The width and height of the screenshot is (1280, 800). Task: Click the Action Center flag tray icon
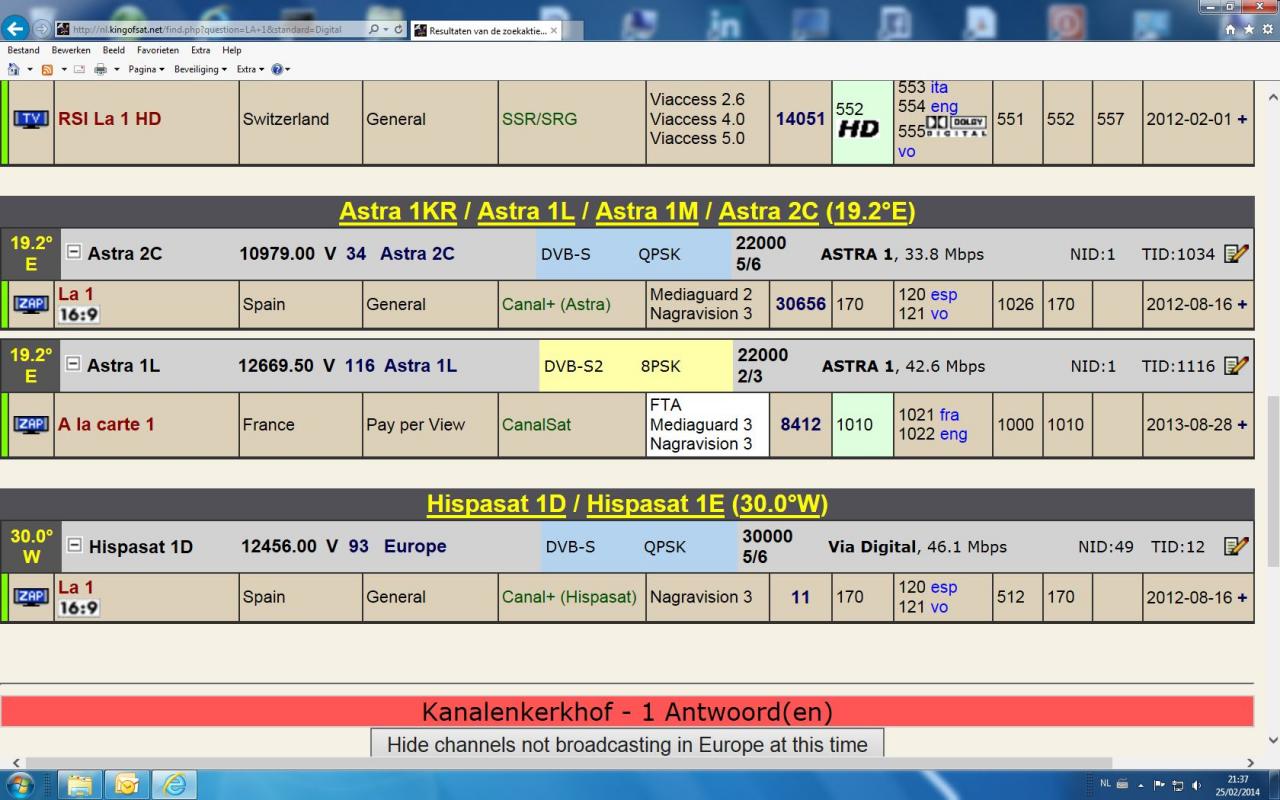pos(1160,785)
